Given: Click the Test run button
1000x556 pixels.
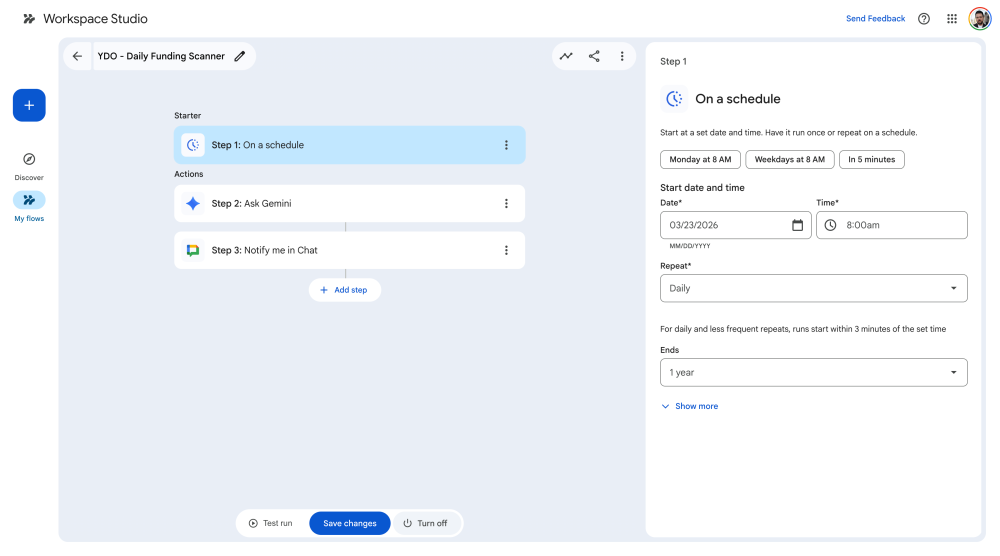Looking at the screenshot, I should coord(271,523).
